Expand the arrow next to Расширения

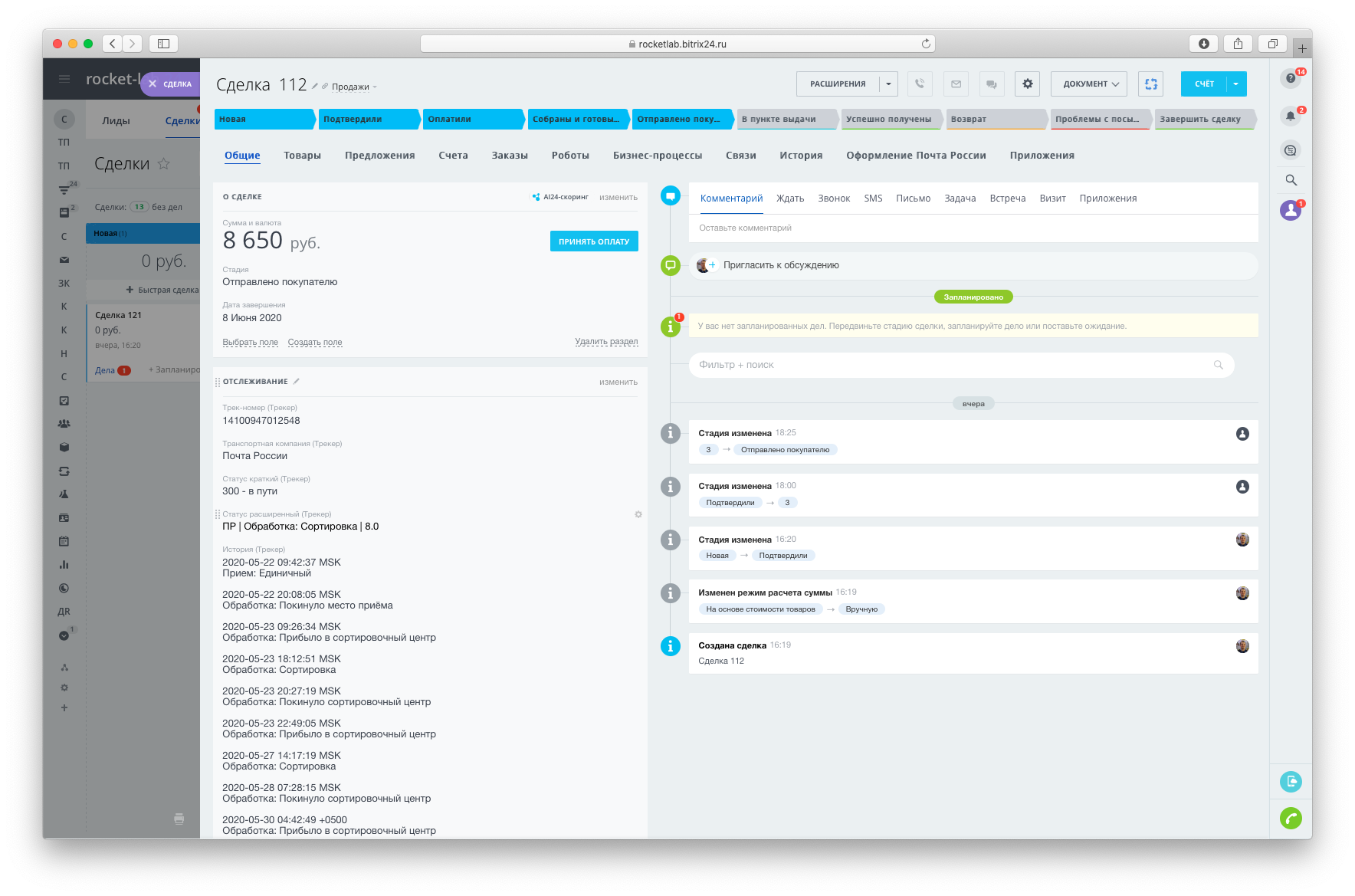(x=888, y=84)
